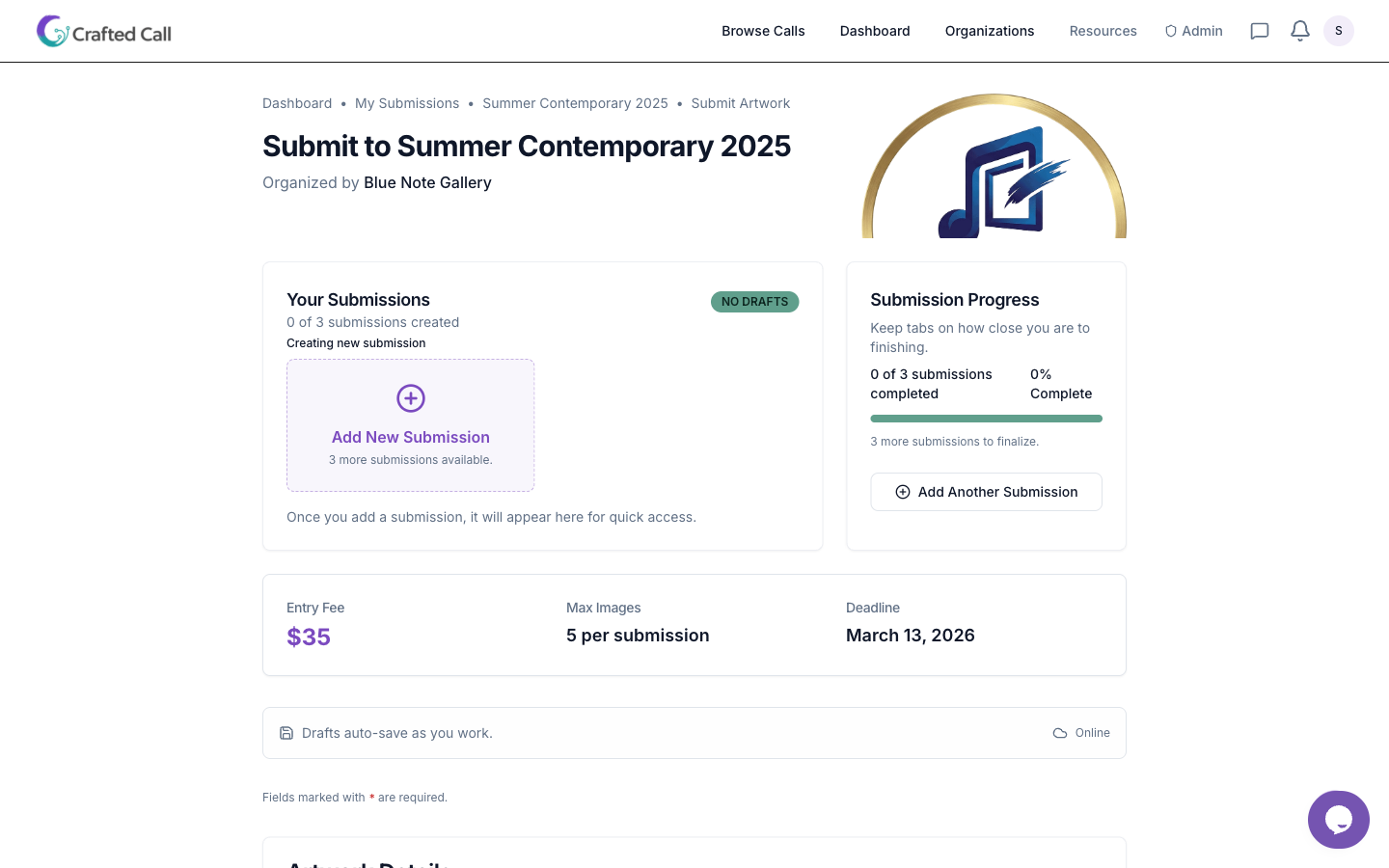Click the green submission progress bar
Screen dimensions: 1389x868
(x=986, y=418)
